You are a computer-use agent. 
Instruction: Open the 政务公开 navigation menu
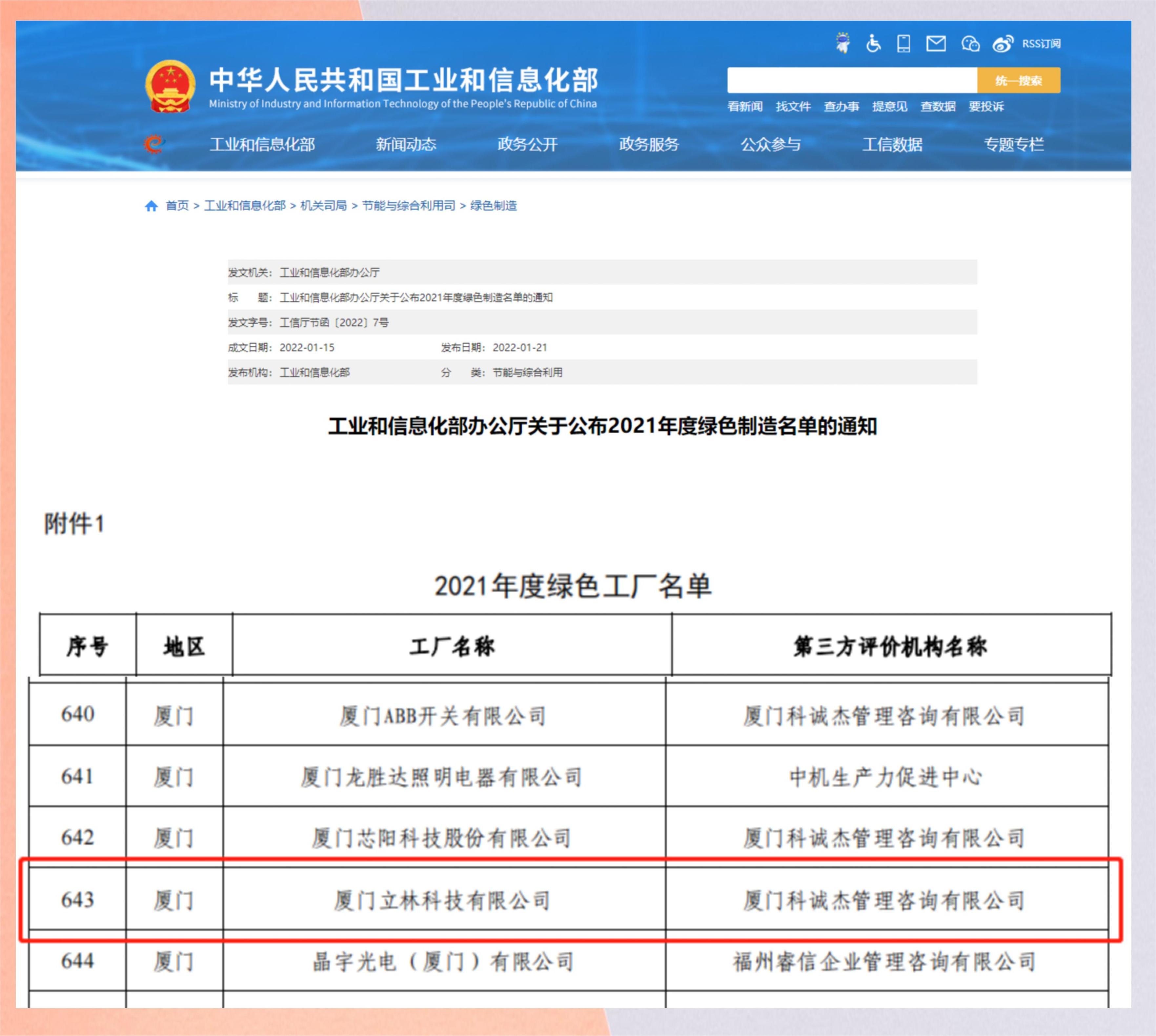tap(528, 144)
